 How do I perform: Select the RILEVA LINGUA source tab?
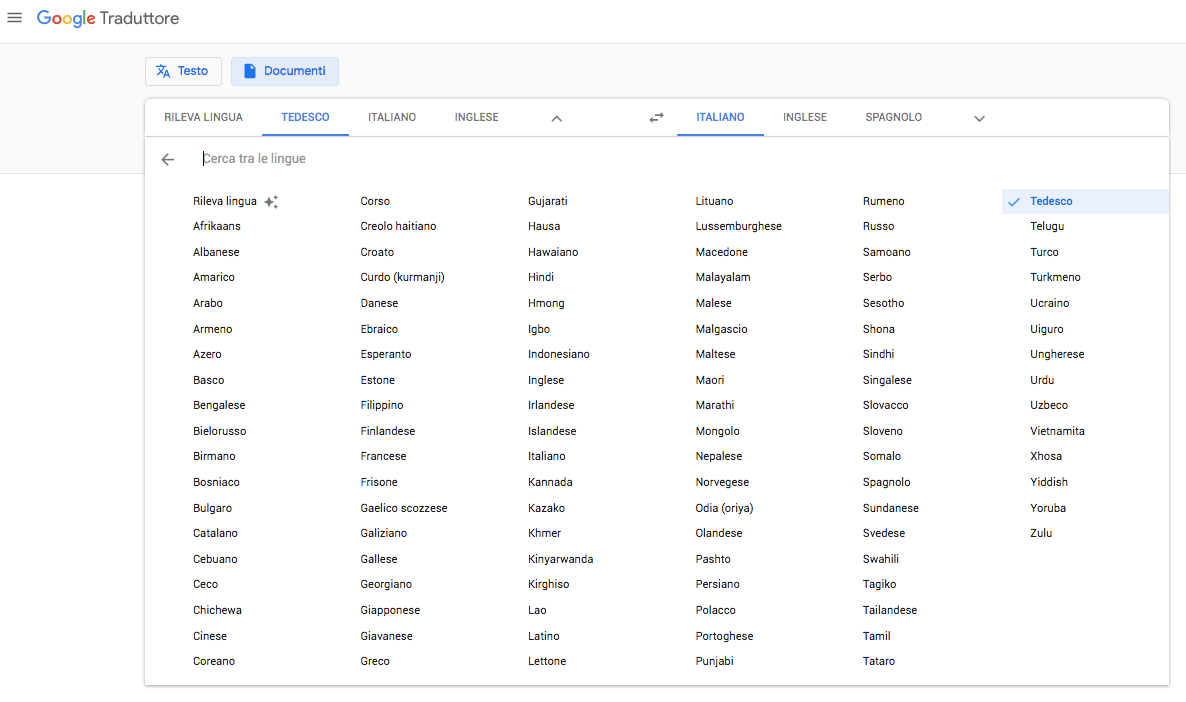click(x=203, y=117)
